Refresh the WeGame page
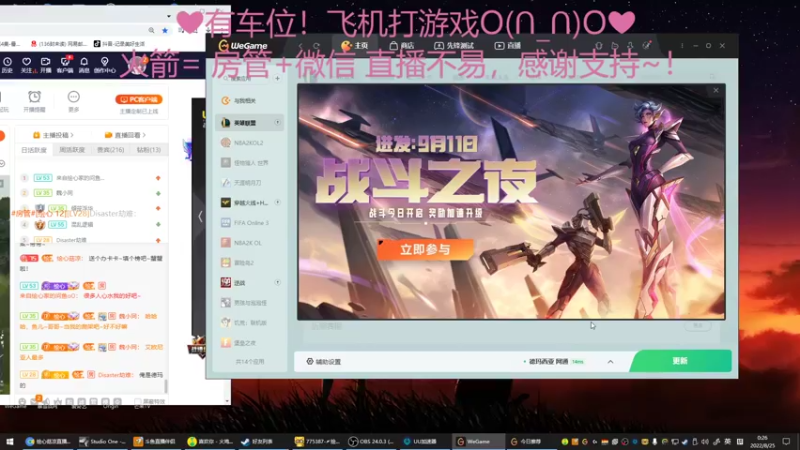 tap(316, 46)
